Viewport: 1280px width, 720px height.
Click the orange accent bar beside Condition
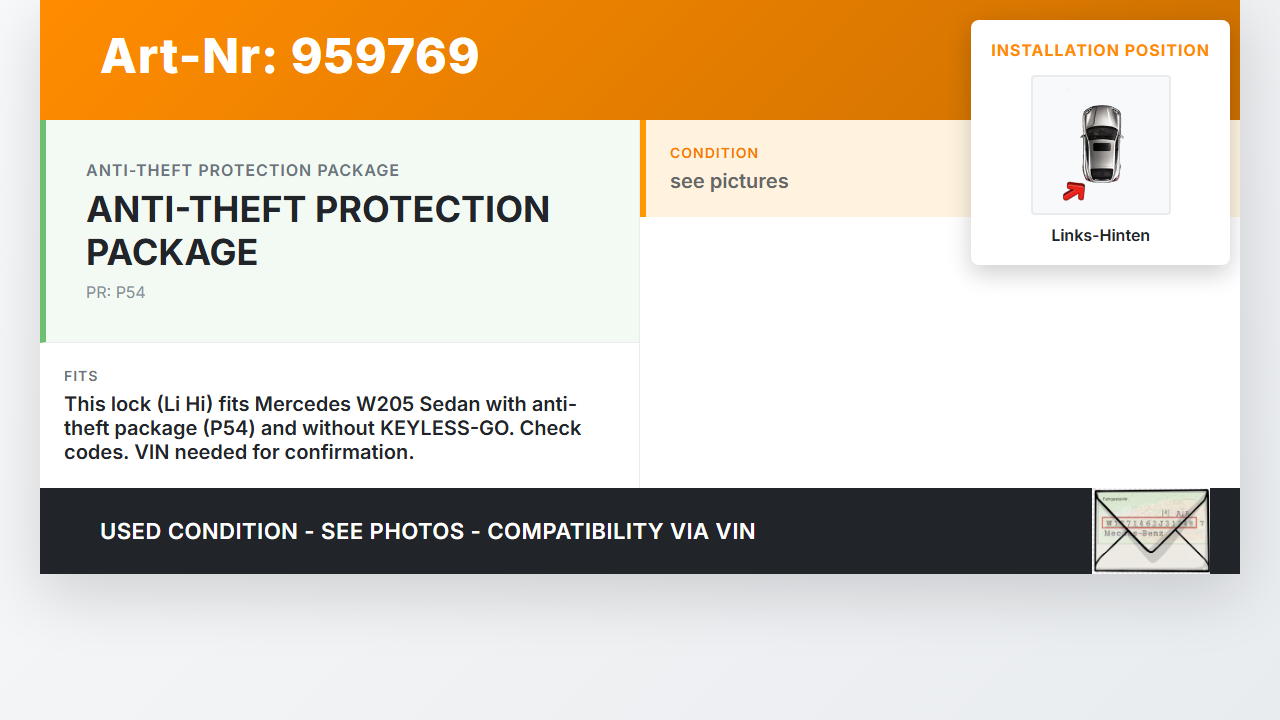[x=643, y=168]
